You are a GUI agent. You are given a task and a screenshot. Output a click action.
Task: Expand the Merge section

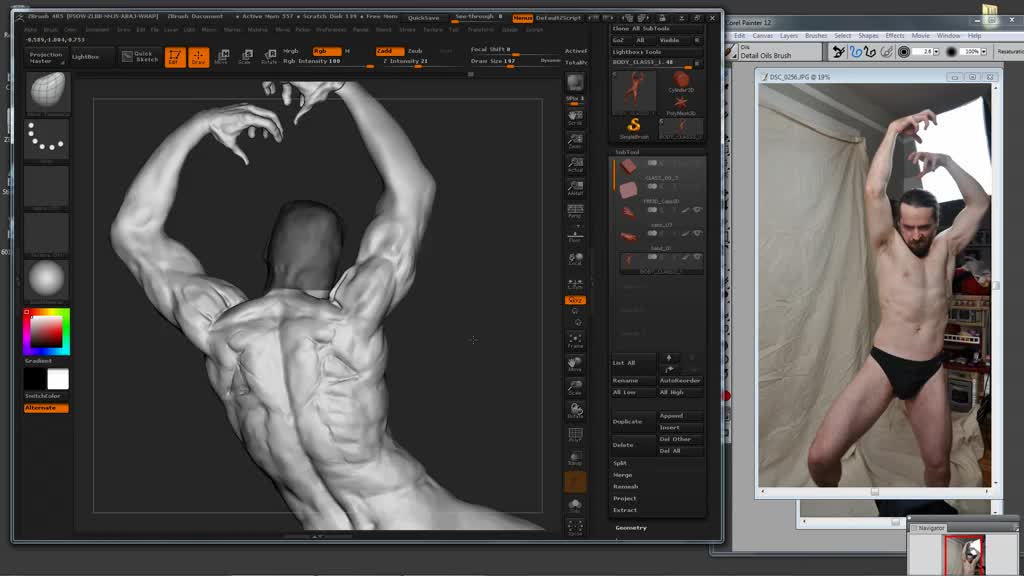click(x=622, y=475)
